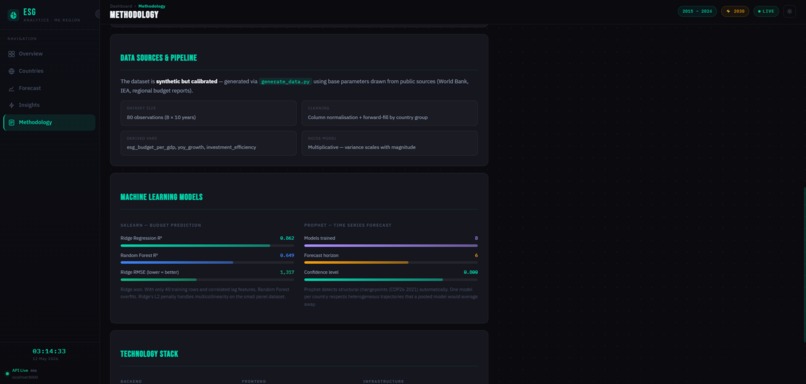Click the generate_data.py code tag

click(x=285, y=82)
